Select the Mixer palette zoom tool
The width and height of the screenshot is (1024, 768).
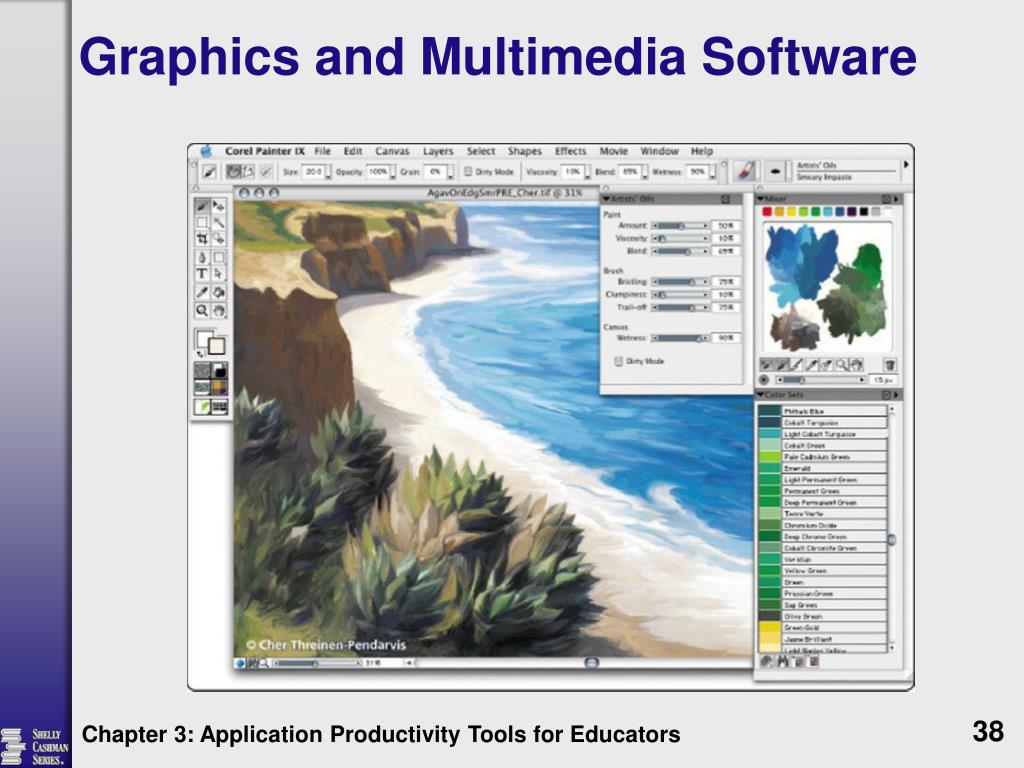point(842,364)
